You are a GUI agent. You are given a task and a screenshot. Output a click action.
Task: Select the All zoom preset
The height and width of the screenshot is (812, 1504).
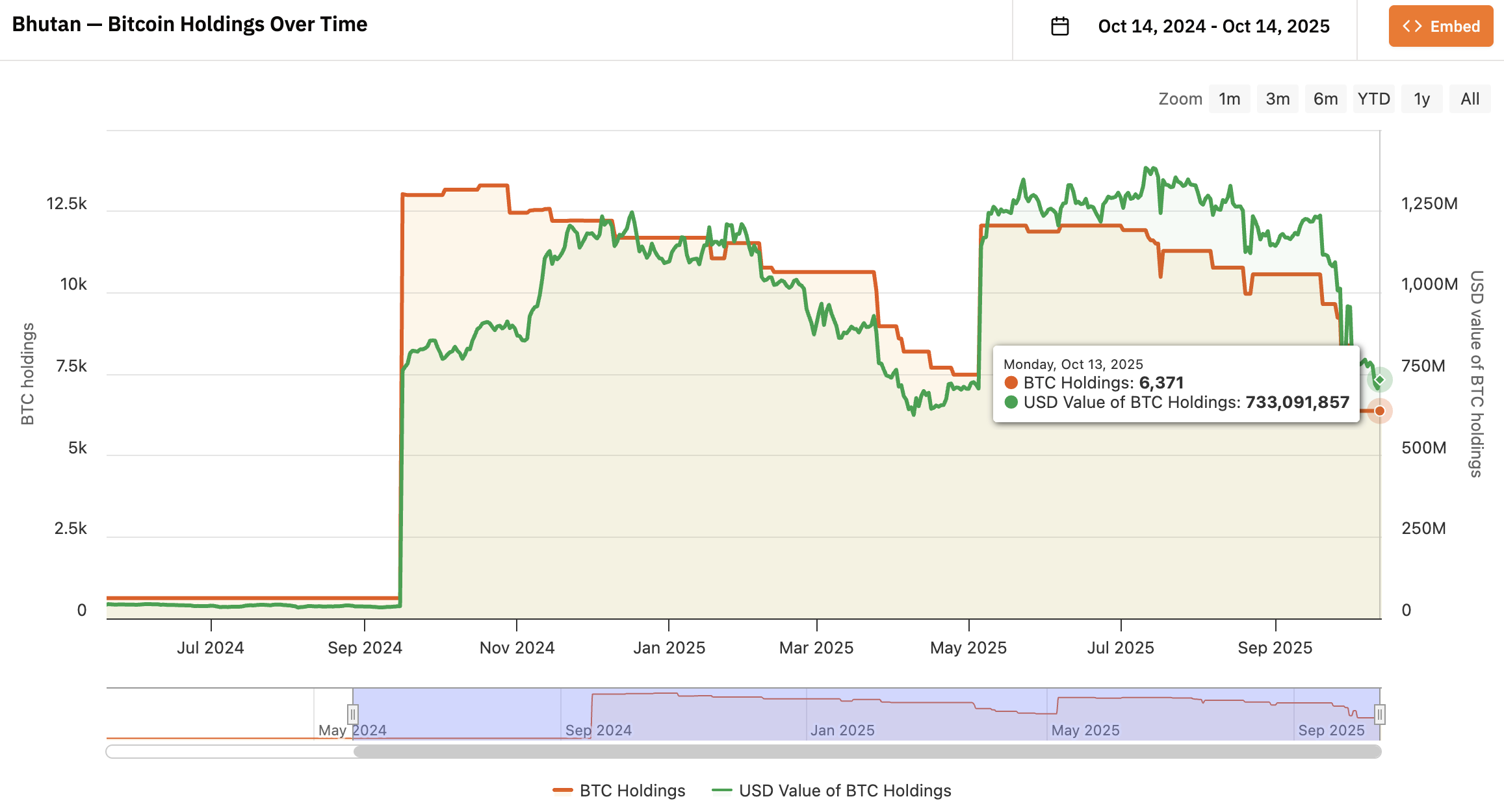tap(1470, 98)
